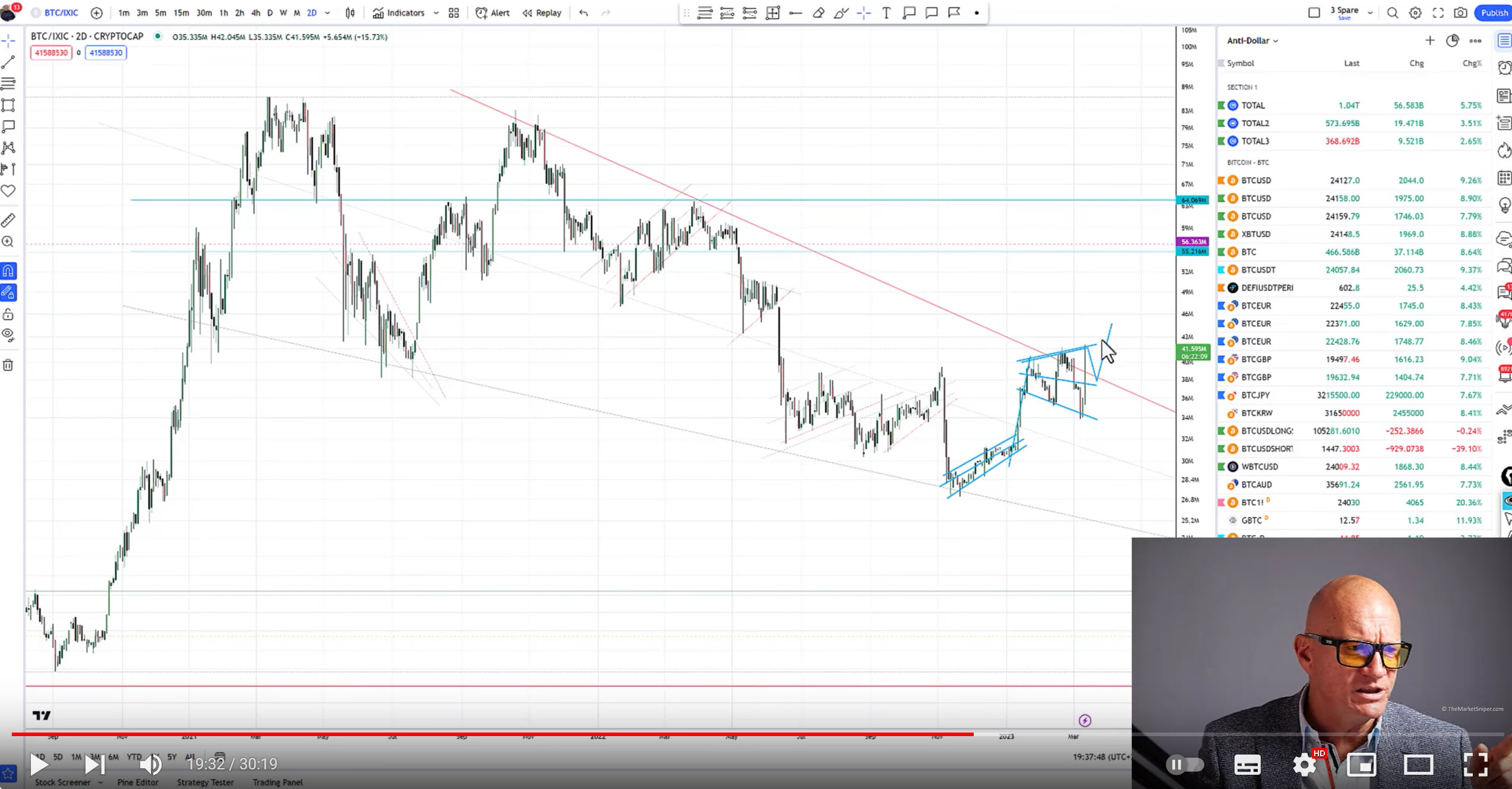Open the Indicators menu
Image resolution: width=1512 pixels, height=789 pixels.
coord(399,12)
